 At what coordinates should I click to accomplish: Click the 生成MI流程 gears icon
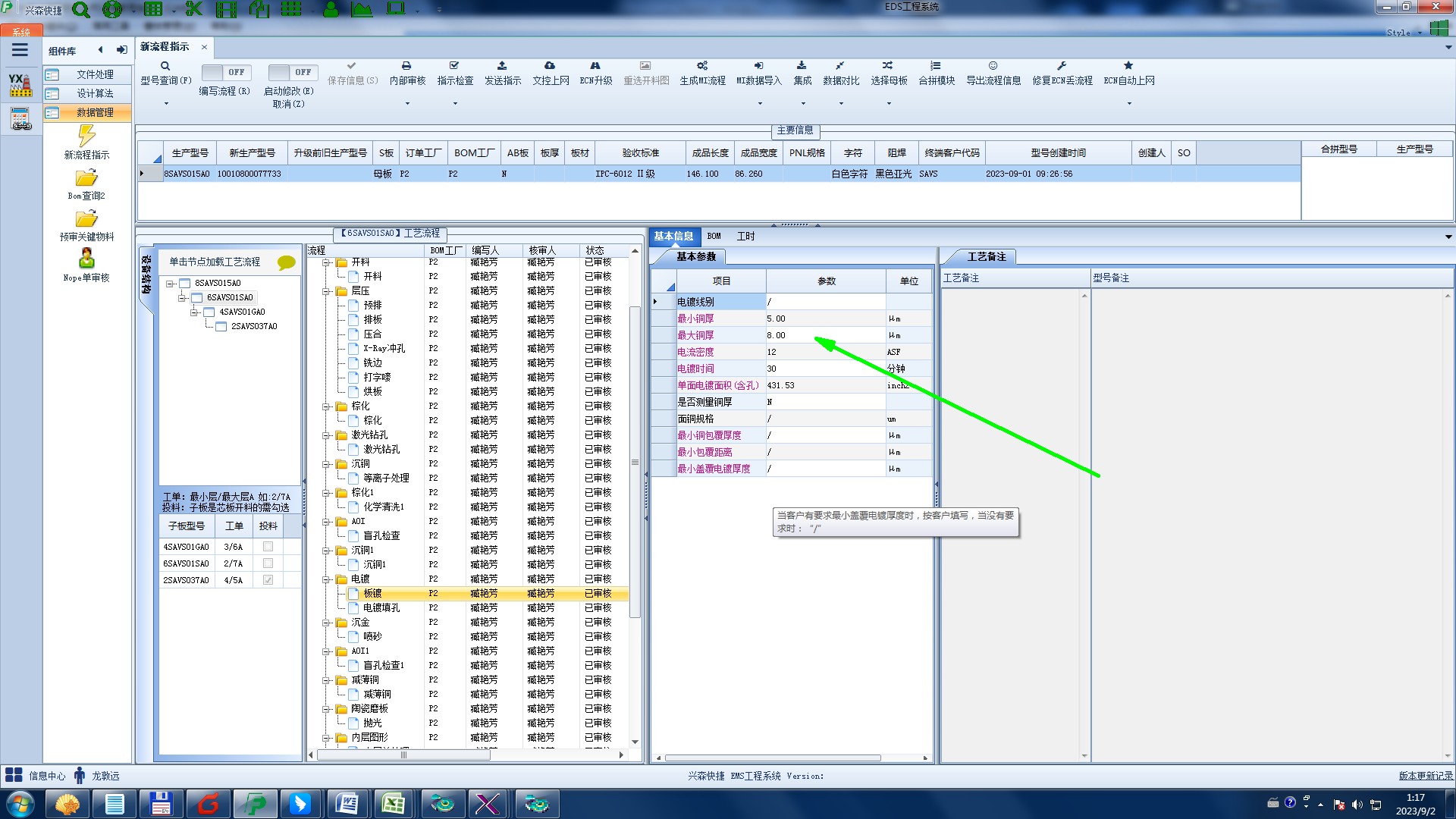tap(702, 67)
